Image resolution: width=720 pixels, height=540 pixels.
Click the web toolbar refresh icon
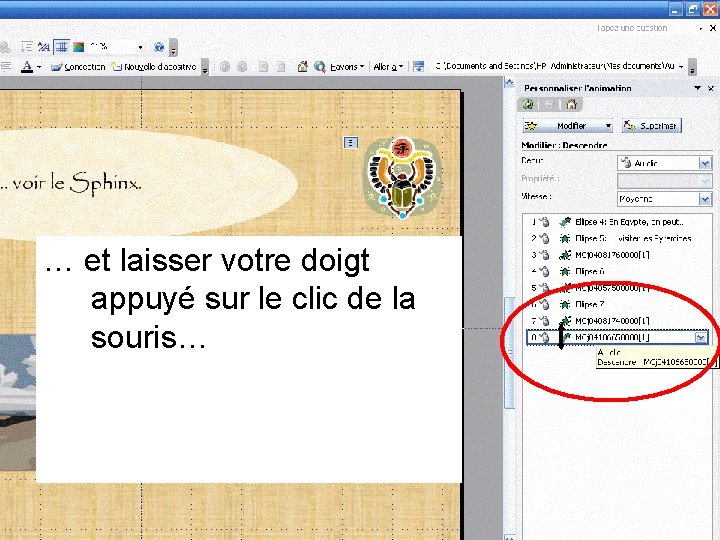click(281, 67)
